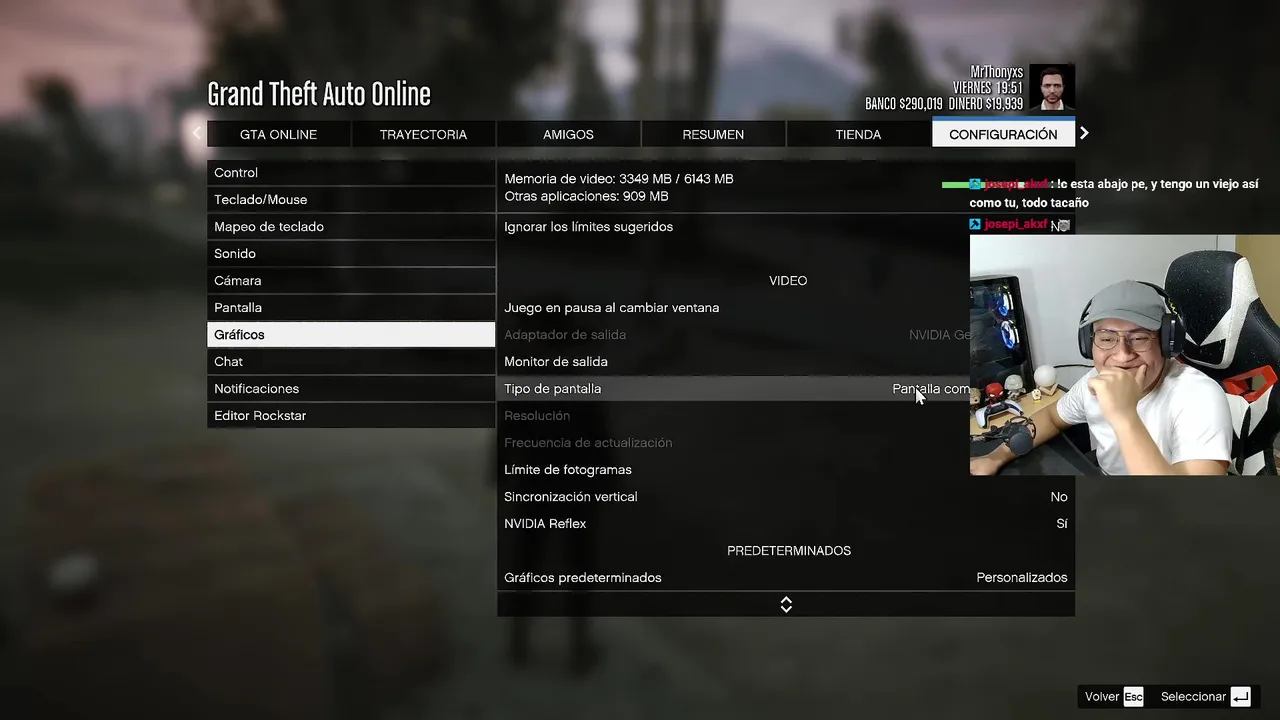1280x720 pixels.
Task: Go to the TIENDA tab
Action: (858, 134)
